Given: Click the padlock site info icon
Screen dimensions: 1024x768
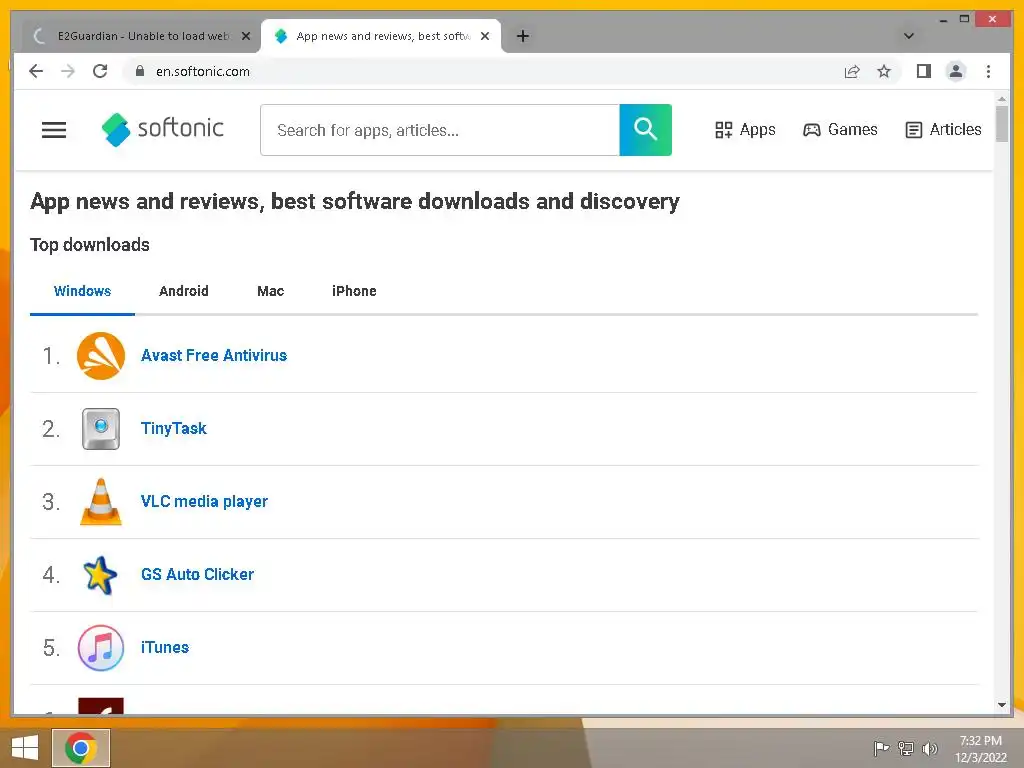Looking at the screenshot, I should tap(140, 71).
